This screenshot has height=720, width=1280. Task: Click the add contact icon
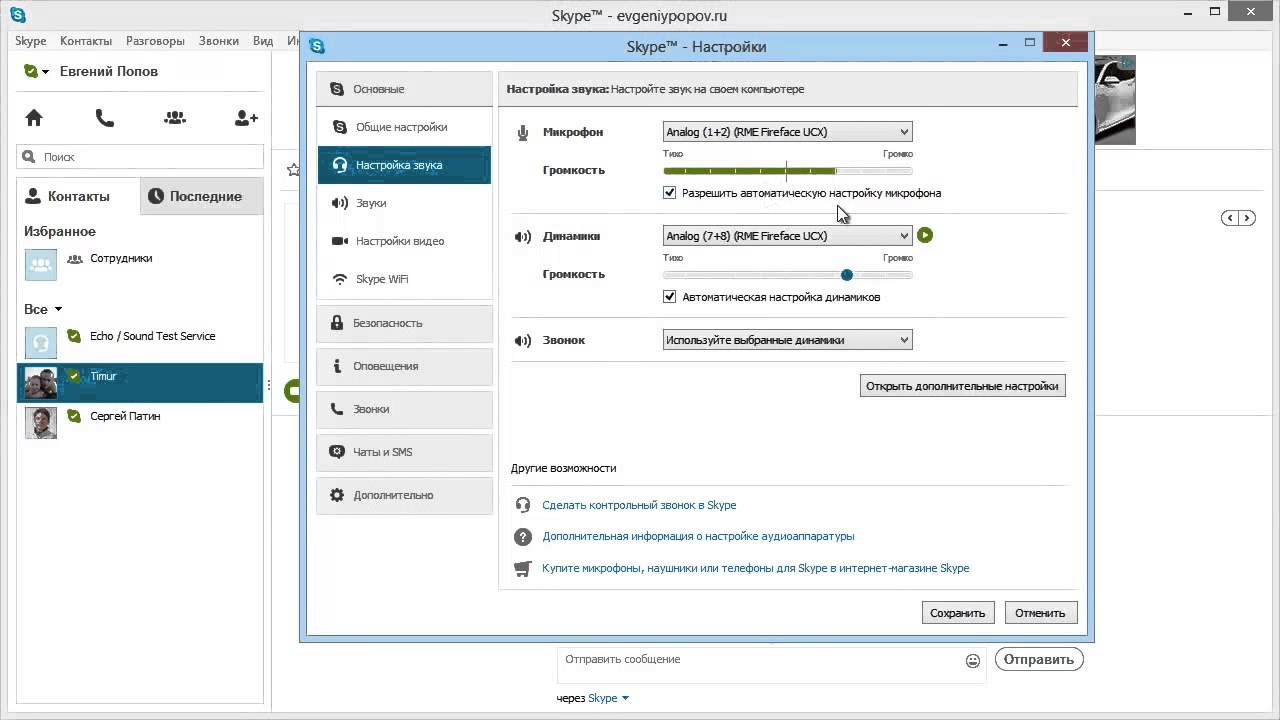[246, 118]
